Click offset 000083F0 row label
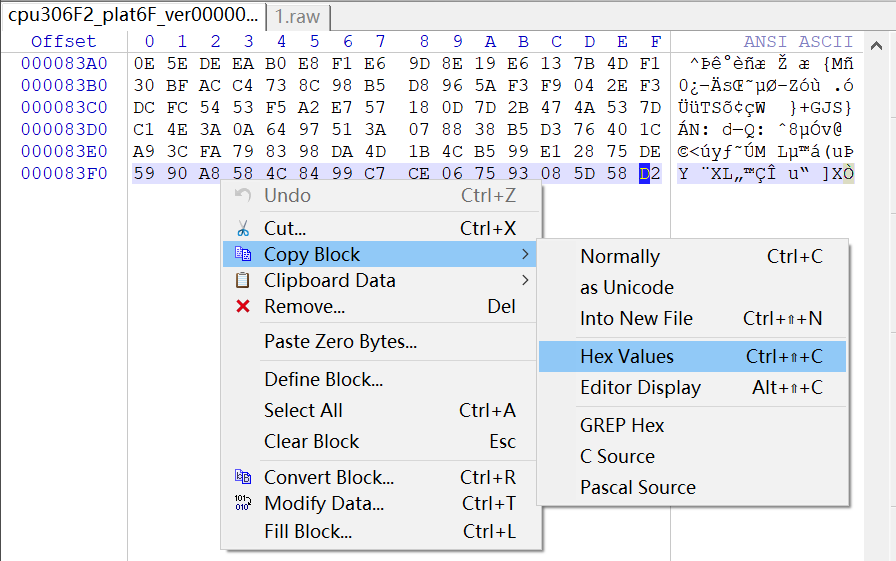 tap(64, 173)
